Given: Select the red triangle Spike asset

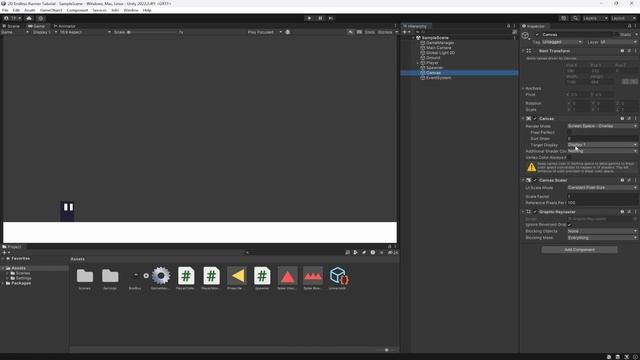Looking at the screenshot, I should click(287, 276).
